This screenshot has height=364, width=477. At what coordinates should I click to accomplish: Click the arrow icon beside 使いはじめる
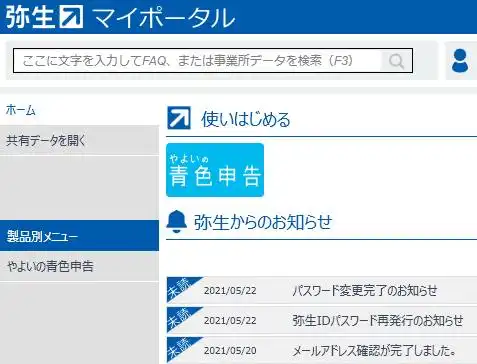tap(179, 118)
